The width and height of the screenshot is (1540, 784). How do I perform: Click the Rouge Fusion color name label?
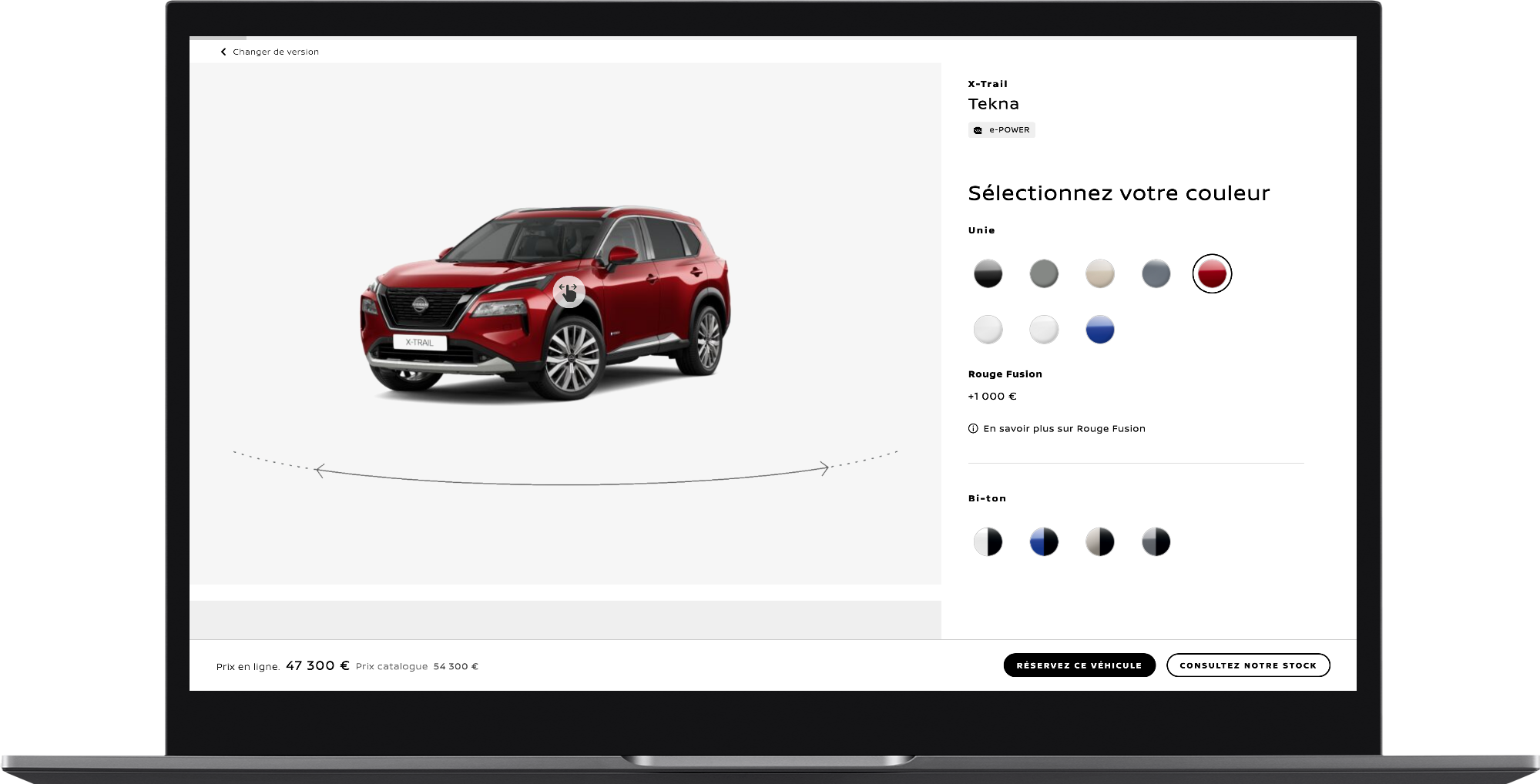(x=1005, y=374)
